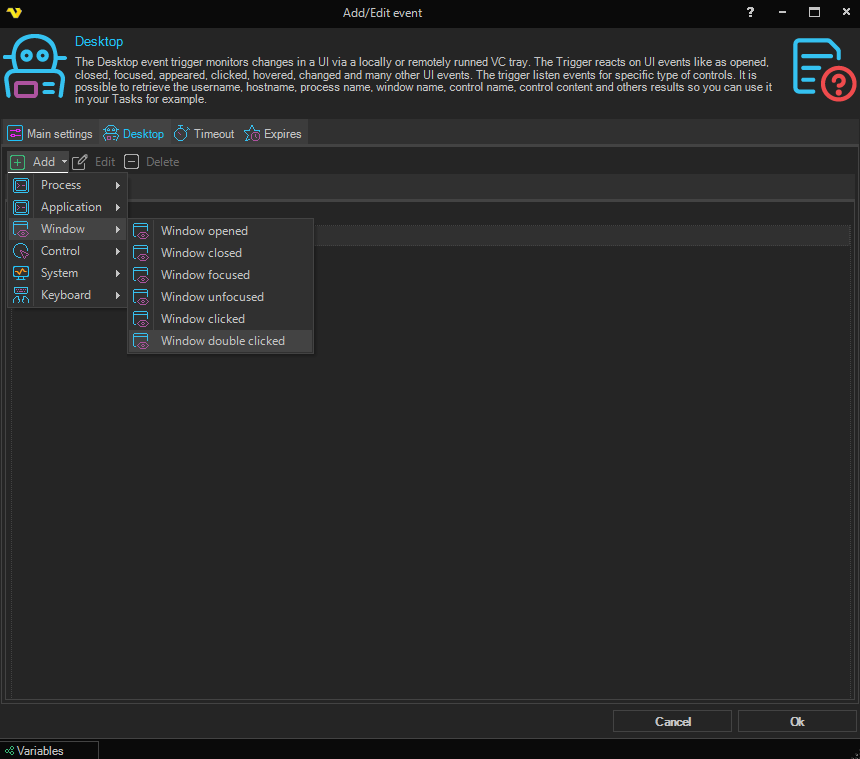This screenshot has width=860, height=759.
Task: Switch to the Timeout tab
Action: tap(204, 133)
